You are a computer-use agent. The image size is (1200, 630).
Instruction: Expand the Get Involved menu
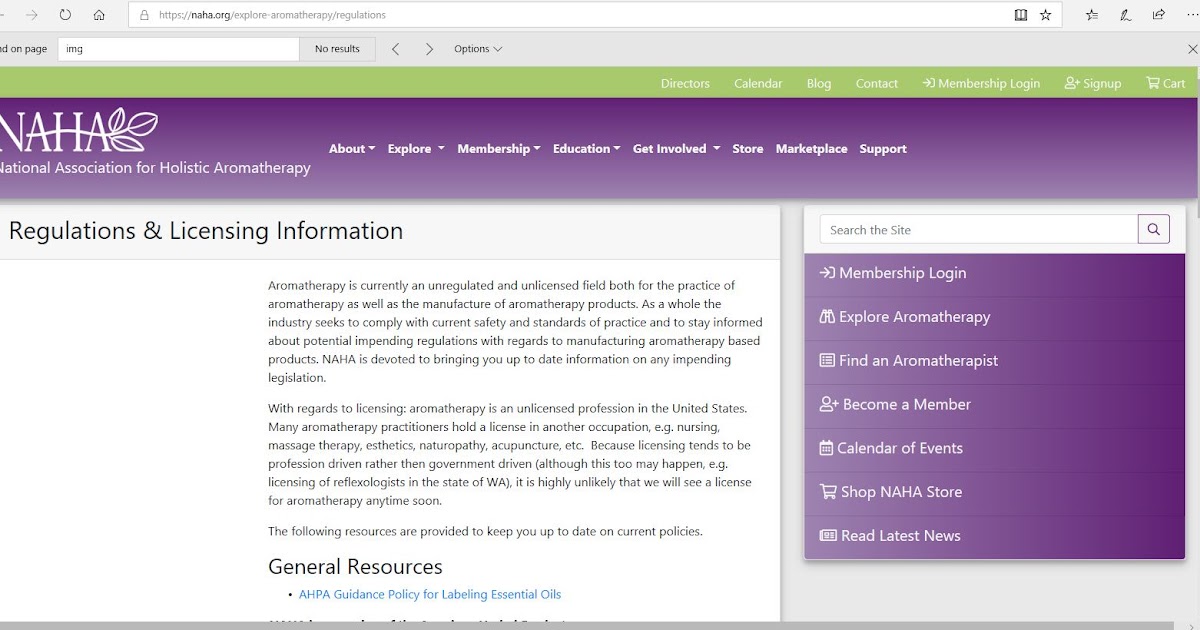click(676, 149)
